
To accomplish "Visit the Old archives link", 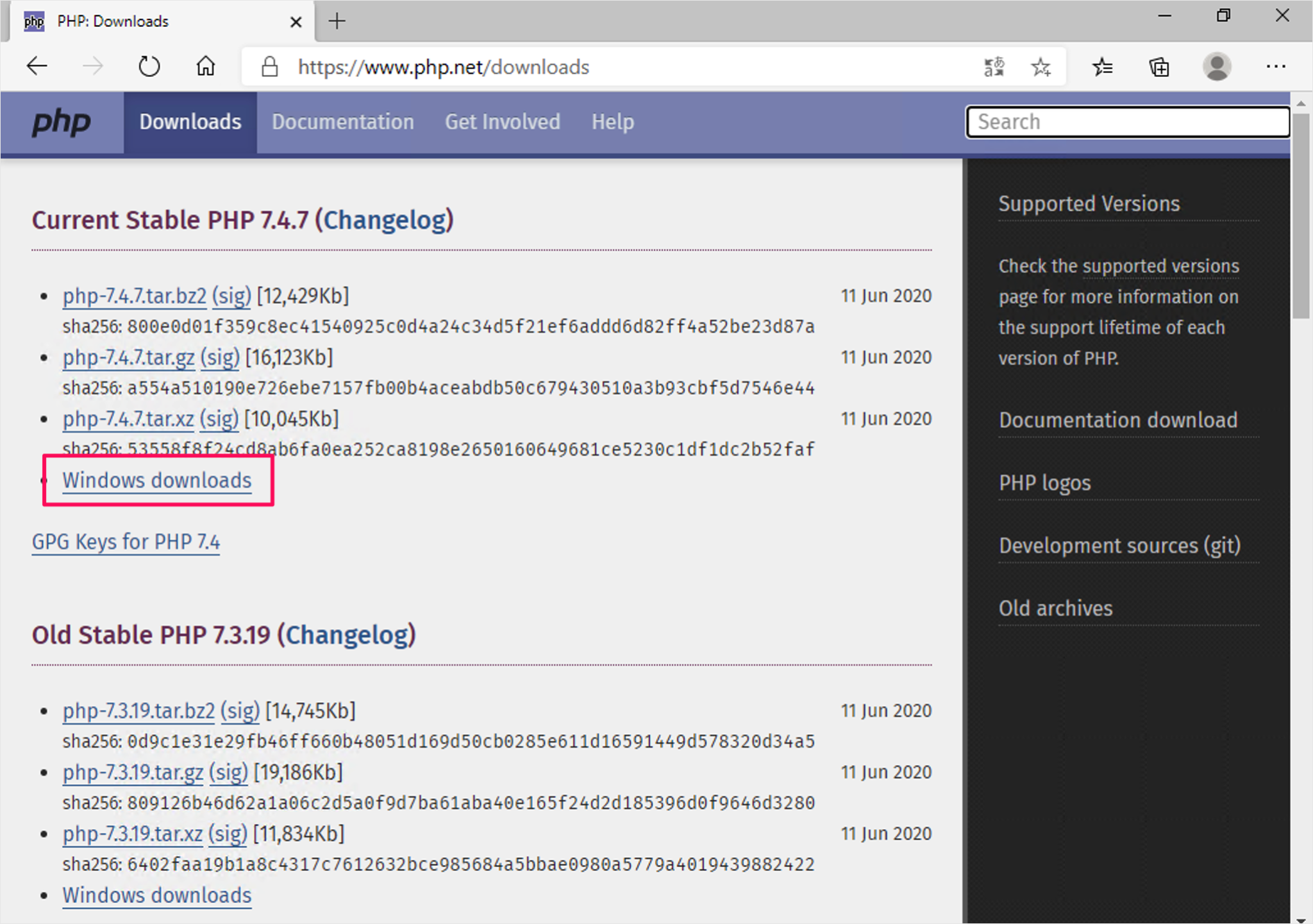I will pos(1055,608).
